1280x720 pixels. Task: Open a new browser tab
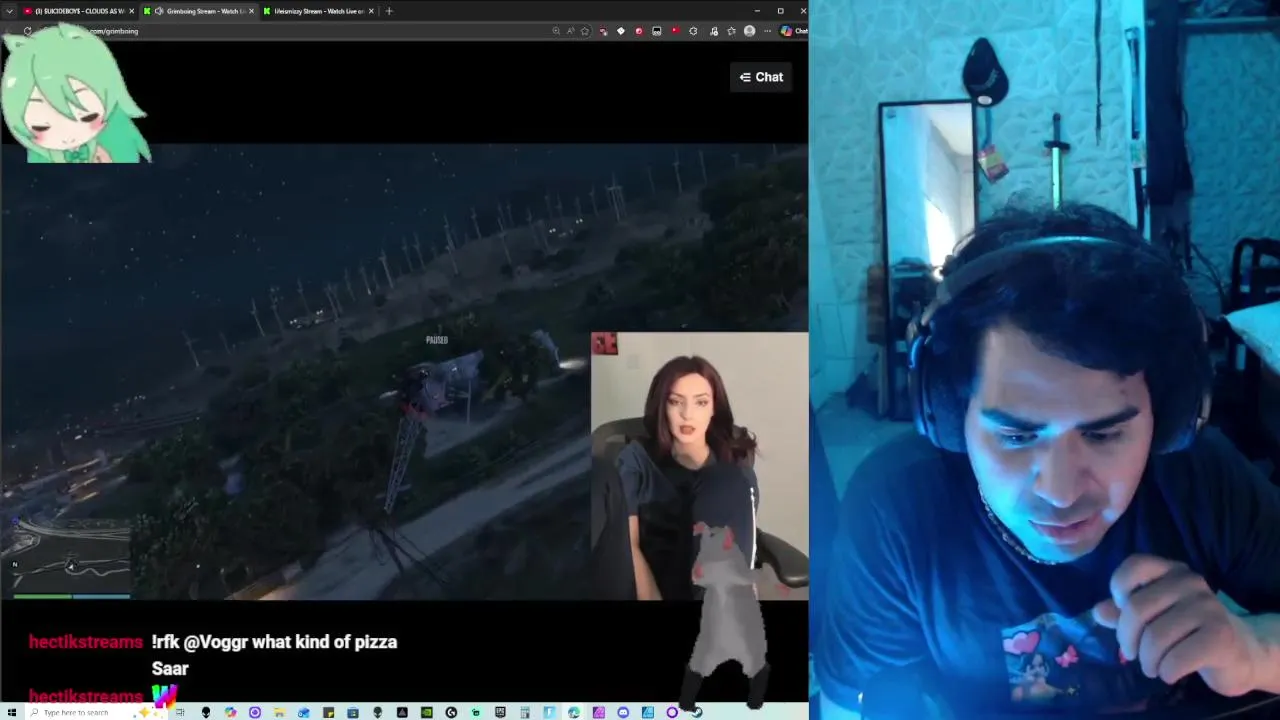[389, 11]
